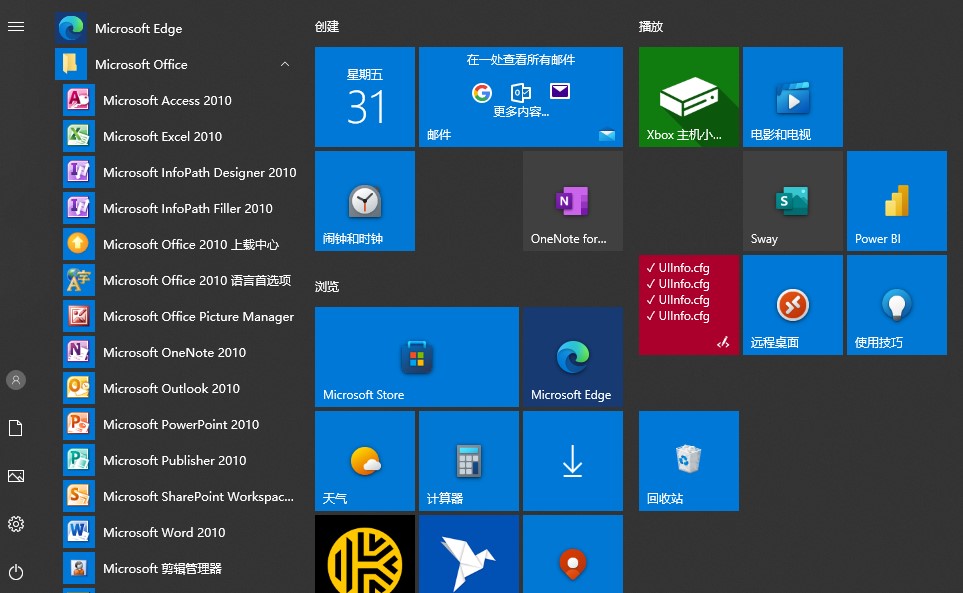963x593 pixels.
Task: Open Microsoft PowerPoint 2010
Action: [x=180, y=424]
